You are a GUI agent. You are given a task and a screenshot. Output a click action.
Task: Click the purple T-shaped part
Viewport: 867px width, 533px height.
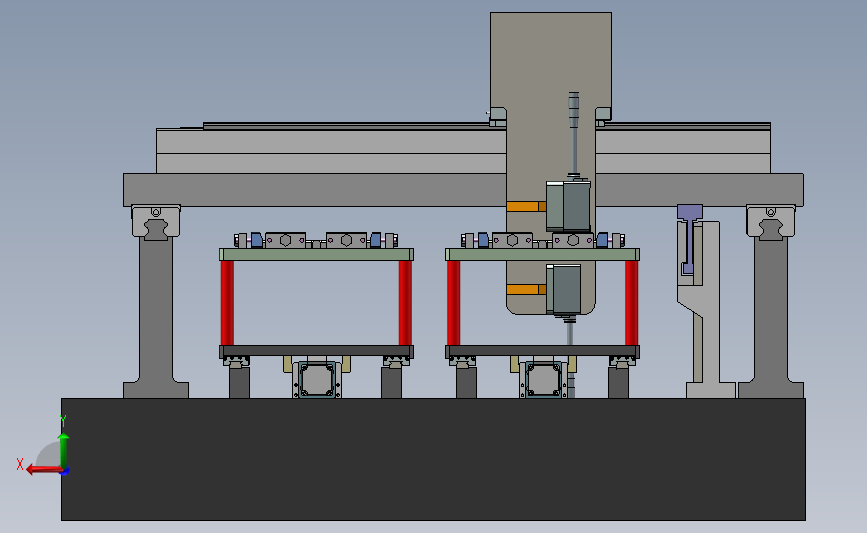coord(689,239)
